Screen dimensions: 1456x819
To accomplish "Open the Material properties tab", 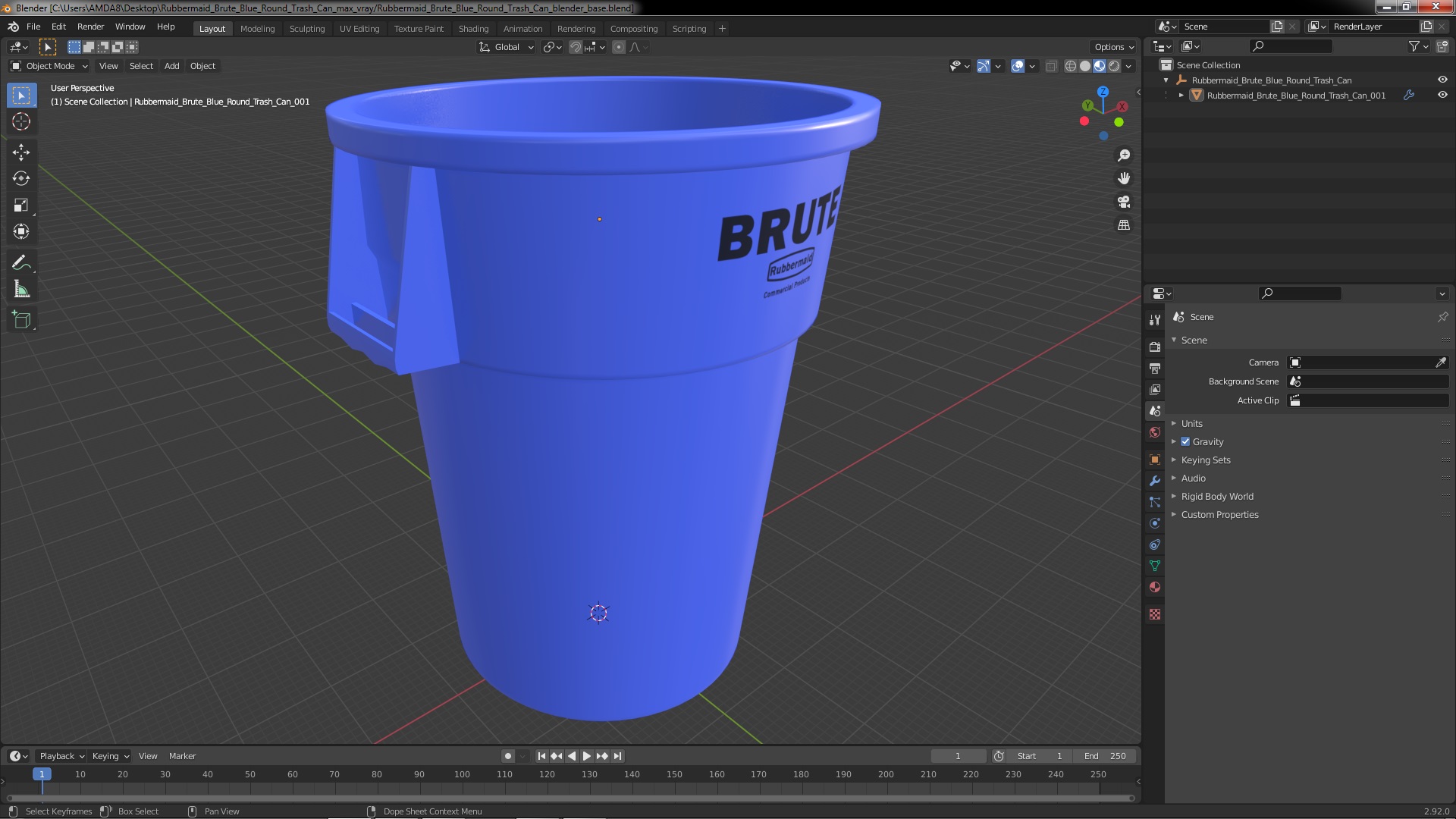I will click(1154, 587).
